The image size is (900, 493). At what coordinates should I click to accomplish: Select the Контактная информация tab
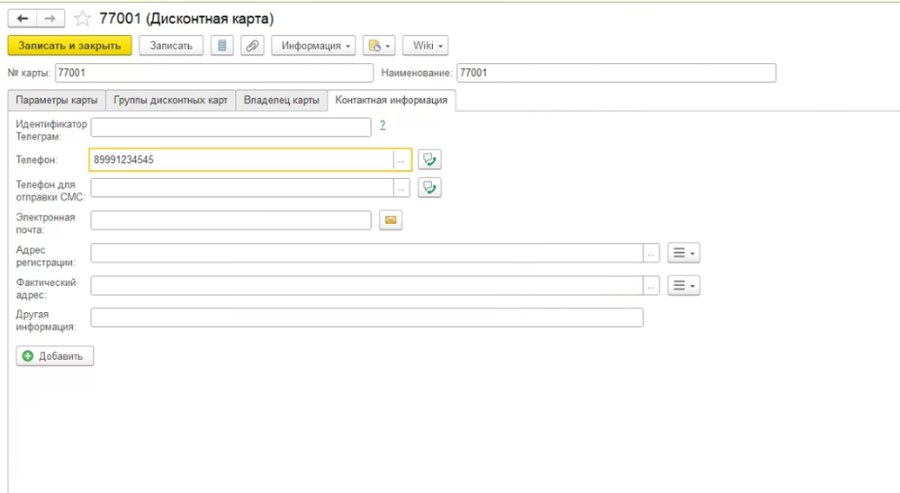tap(391, 100)
